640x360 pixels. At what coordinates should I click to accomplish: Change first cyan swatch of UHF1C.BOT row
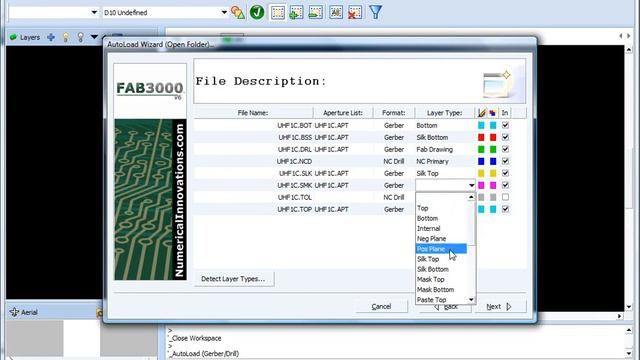click(481, 125)
